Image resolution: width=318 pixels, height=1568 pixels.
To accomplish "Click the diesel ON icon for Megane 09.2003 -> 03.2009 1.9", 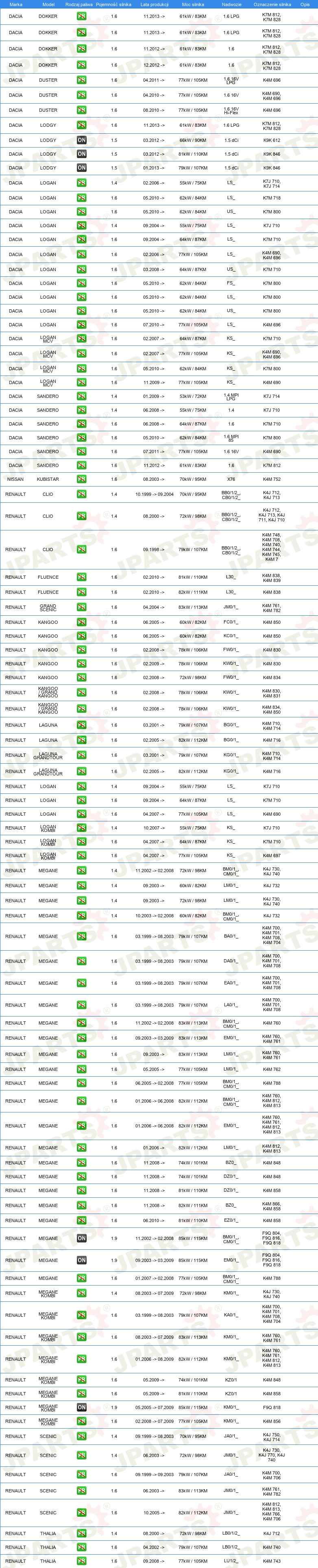I will (x=82, y=1260).
